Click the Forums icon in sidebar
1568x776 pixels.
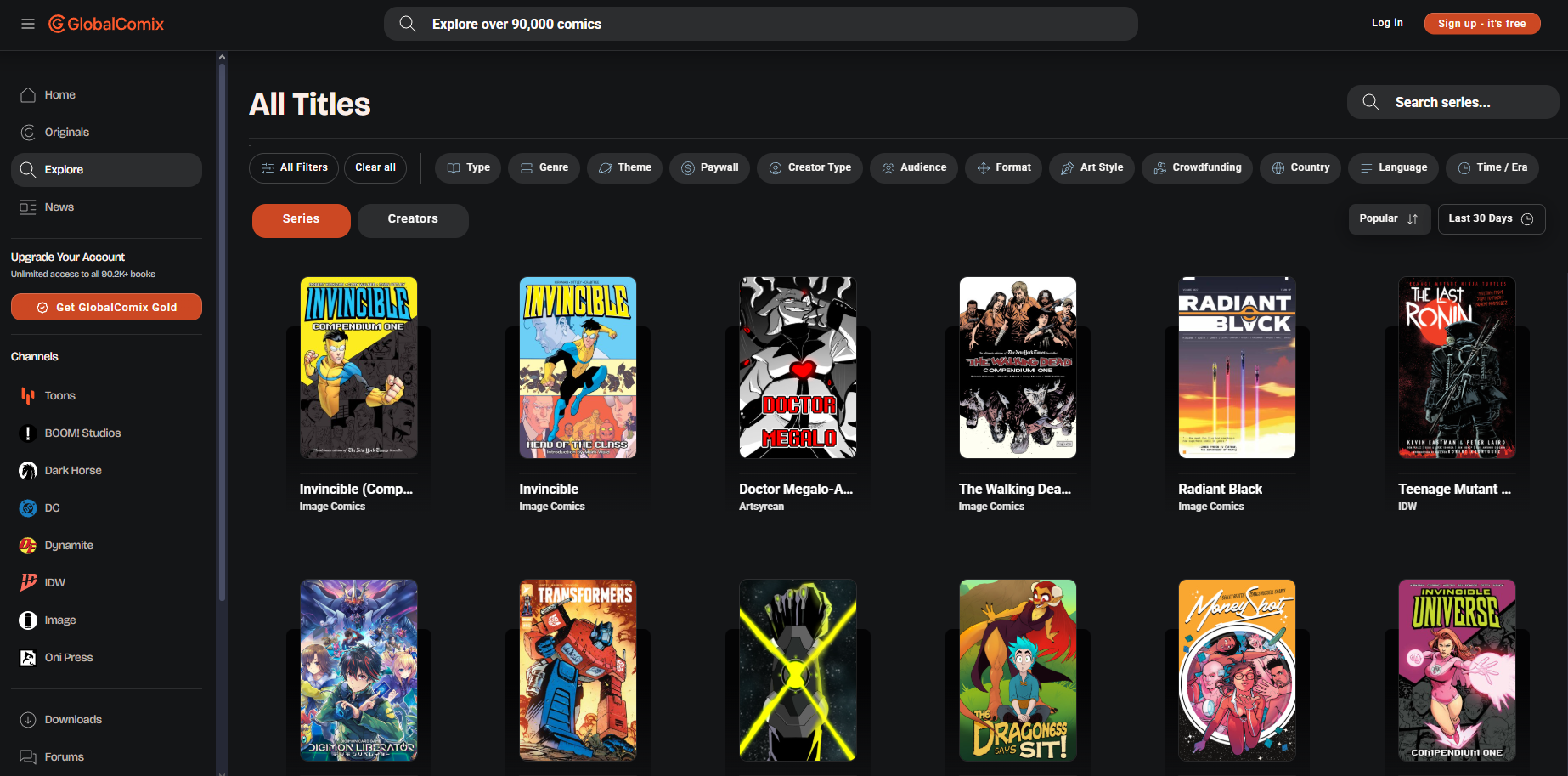28,757
